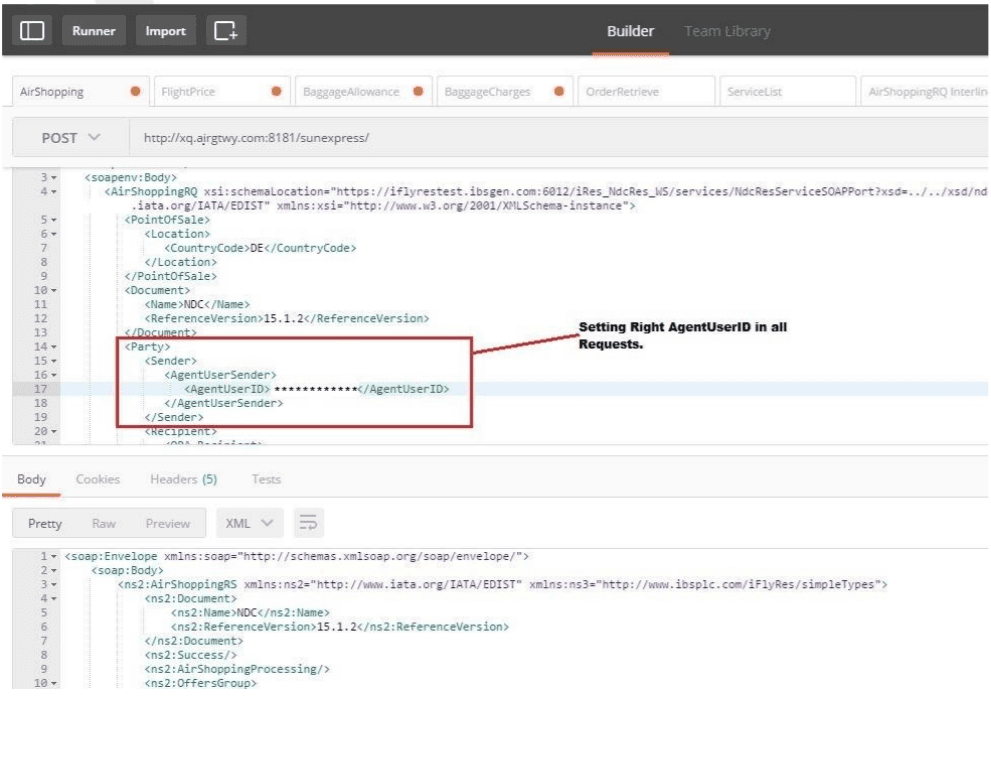The width and height of the screenshot is (991, 765).
Task: Open the response Cookies tab
Action: pyautogui.click(x=97, y=479)
